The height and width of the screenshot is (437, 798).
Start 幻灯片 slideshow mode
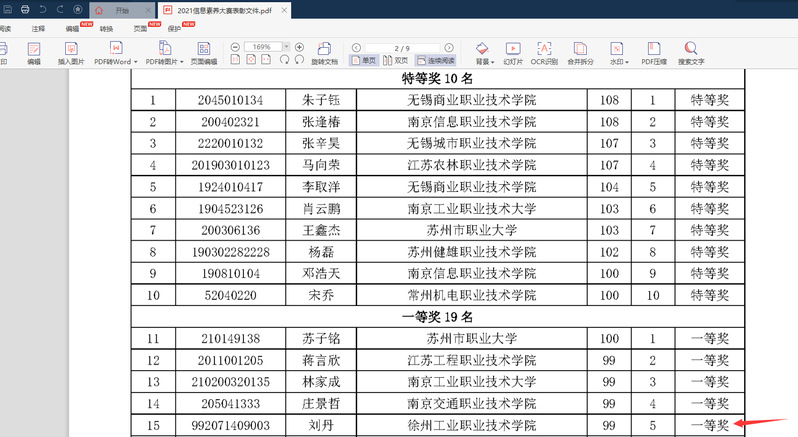tap(513, 53)
